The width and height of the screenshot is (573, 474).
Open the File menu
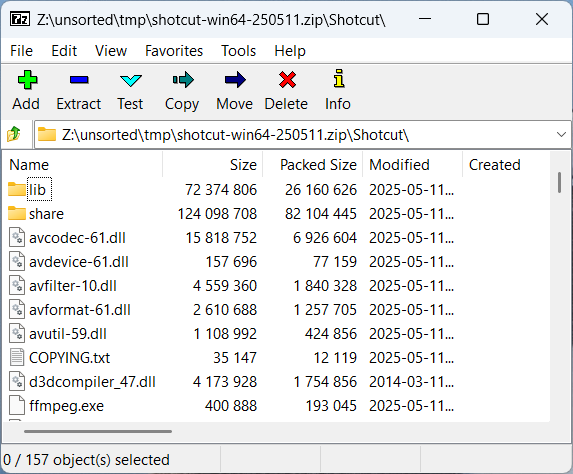click(21, 51)
